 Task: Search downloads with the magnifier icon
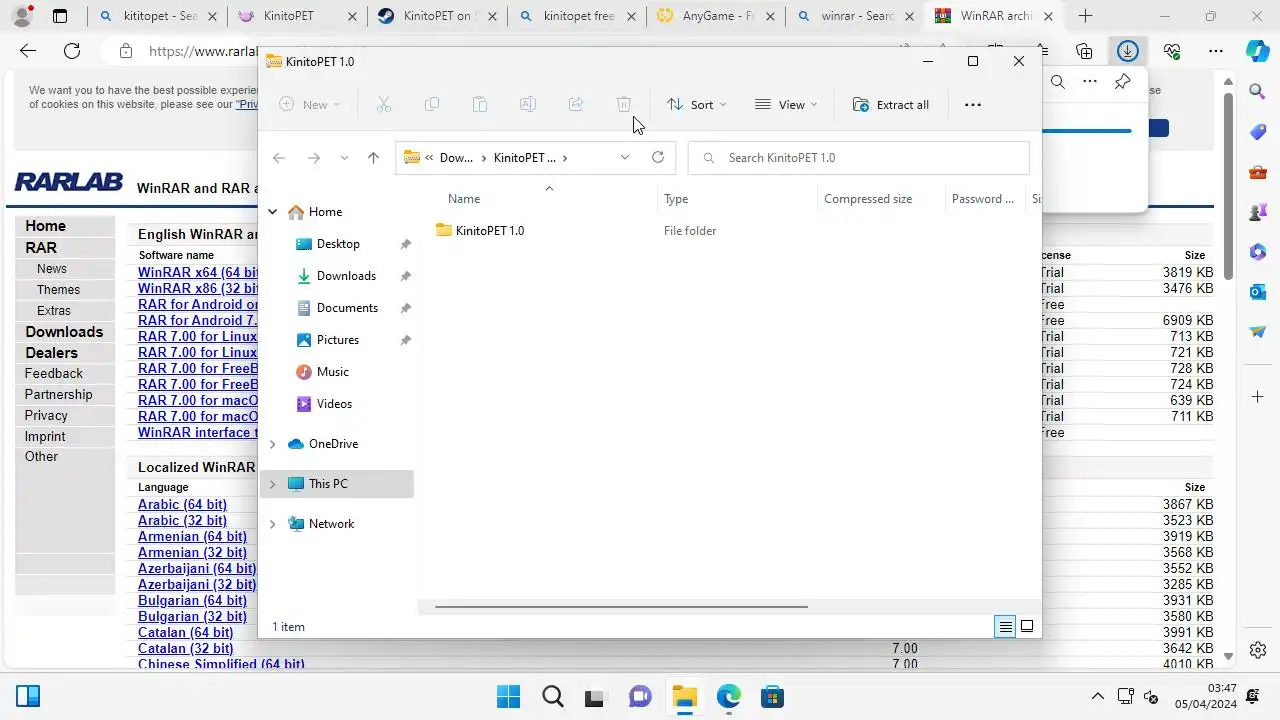tap(1057, 82)
